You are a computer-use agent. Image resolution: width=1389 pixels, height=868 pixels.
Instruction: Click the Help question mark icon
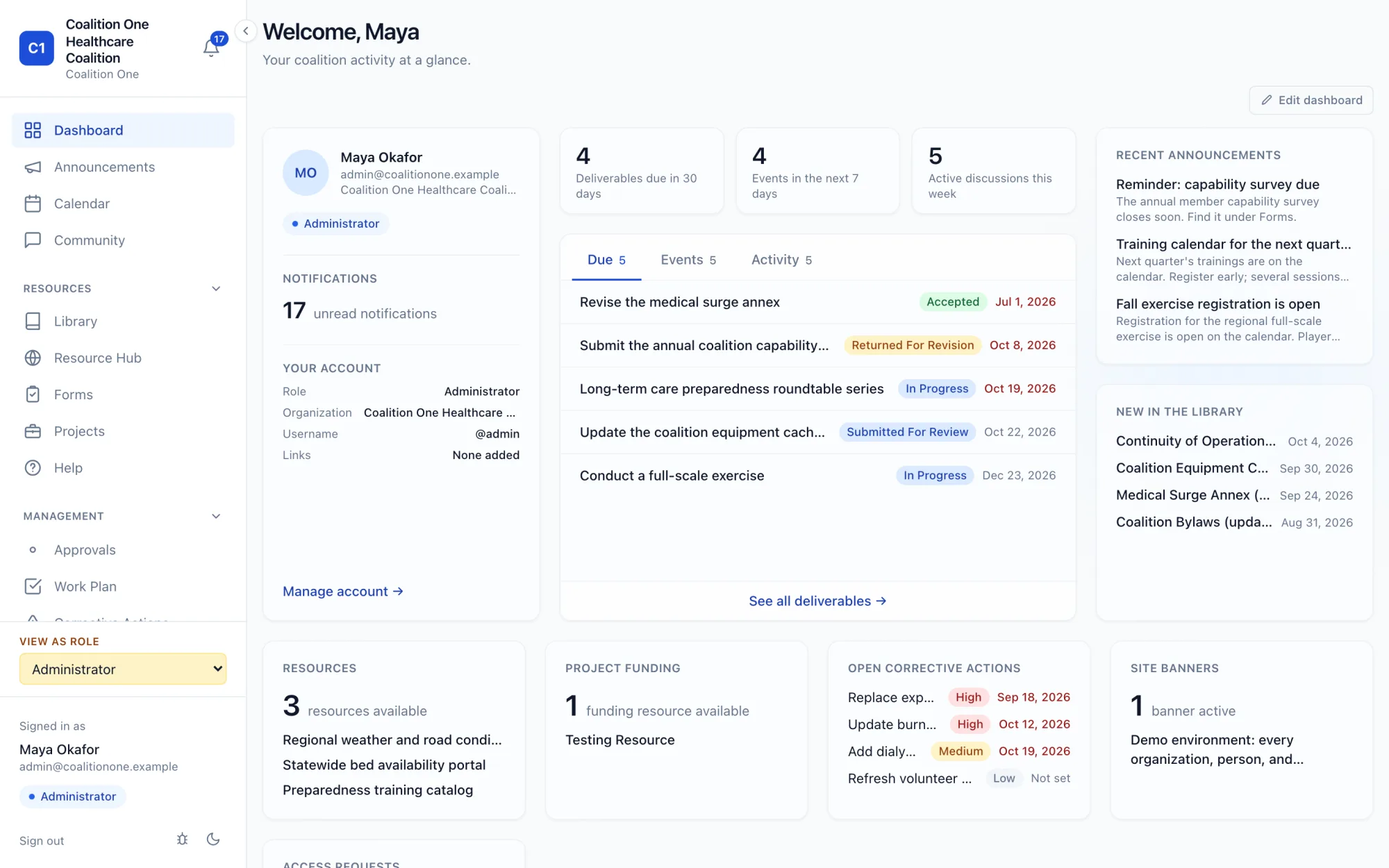point(33,468)
